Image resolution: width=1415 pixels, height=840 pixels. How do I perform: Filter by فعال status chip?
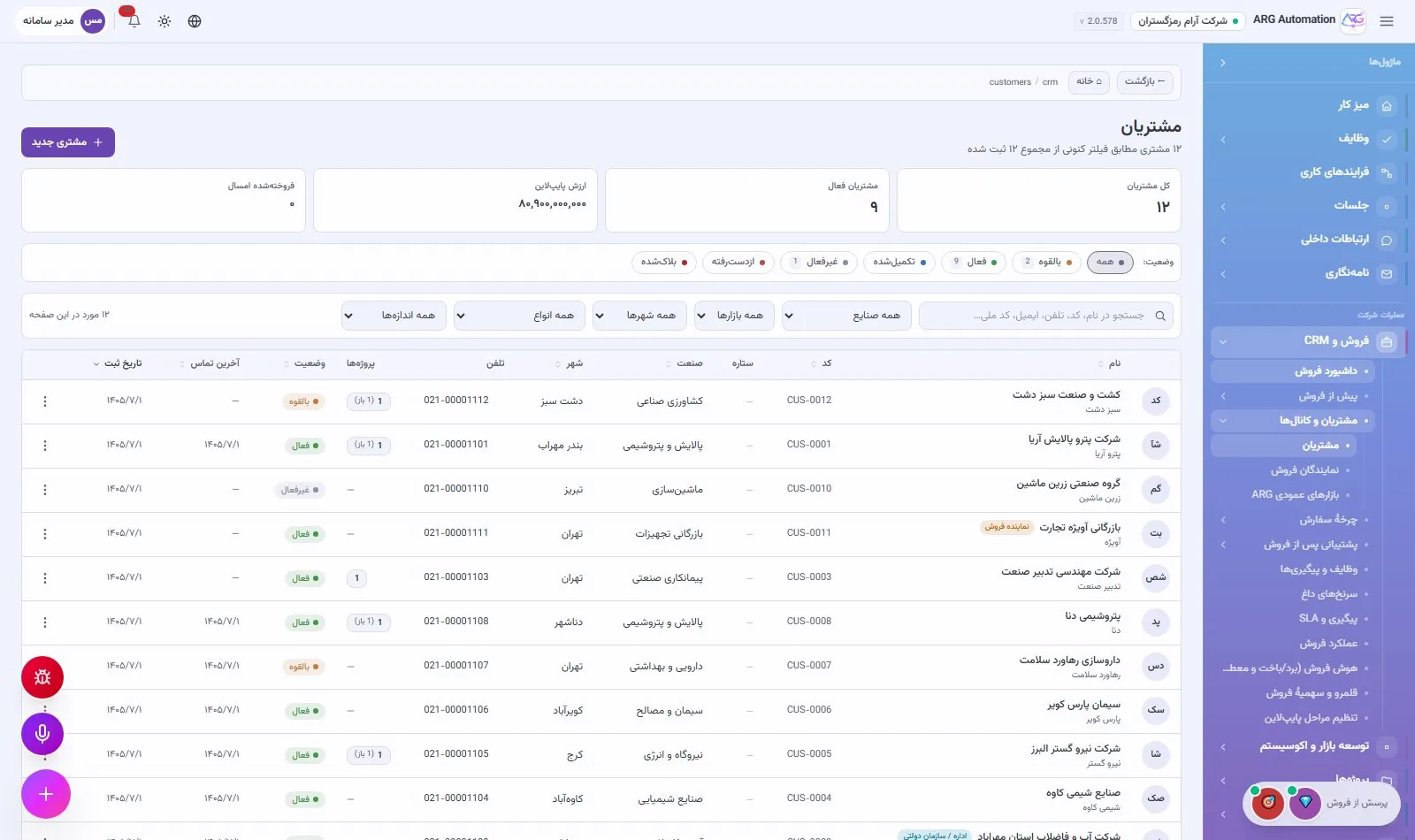974,263
